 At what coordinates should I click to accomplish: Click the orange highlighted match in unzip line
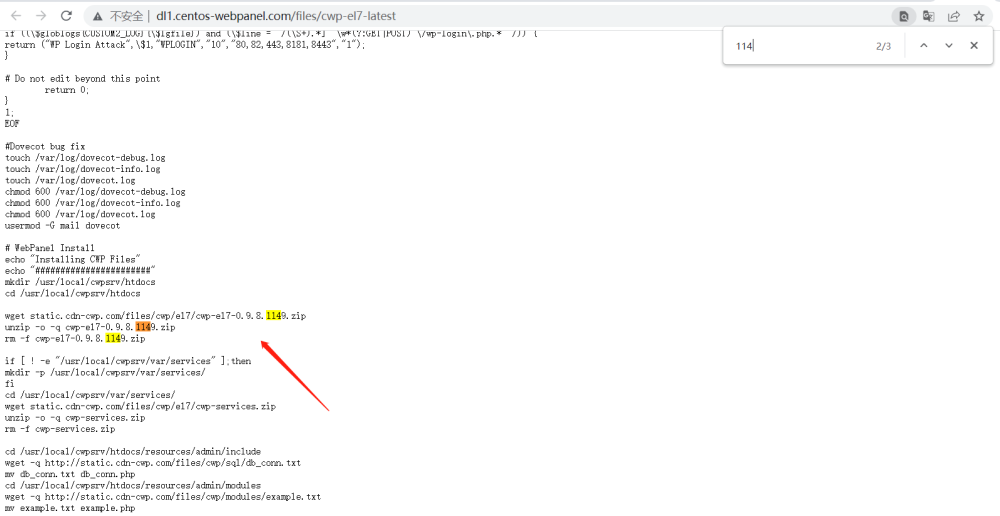143,327
